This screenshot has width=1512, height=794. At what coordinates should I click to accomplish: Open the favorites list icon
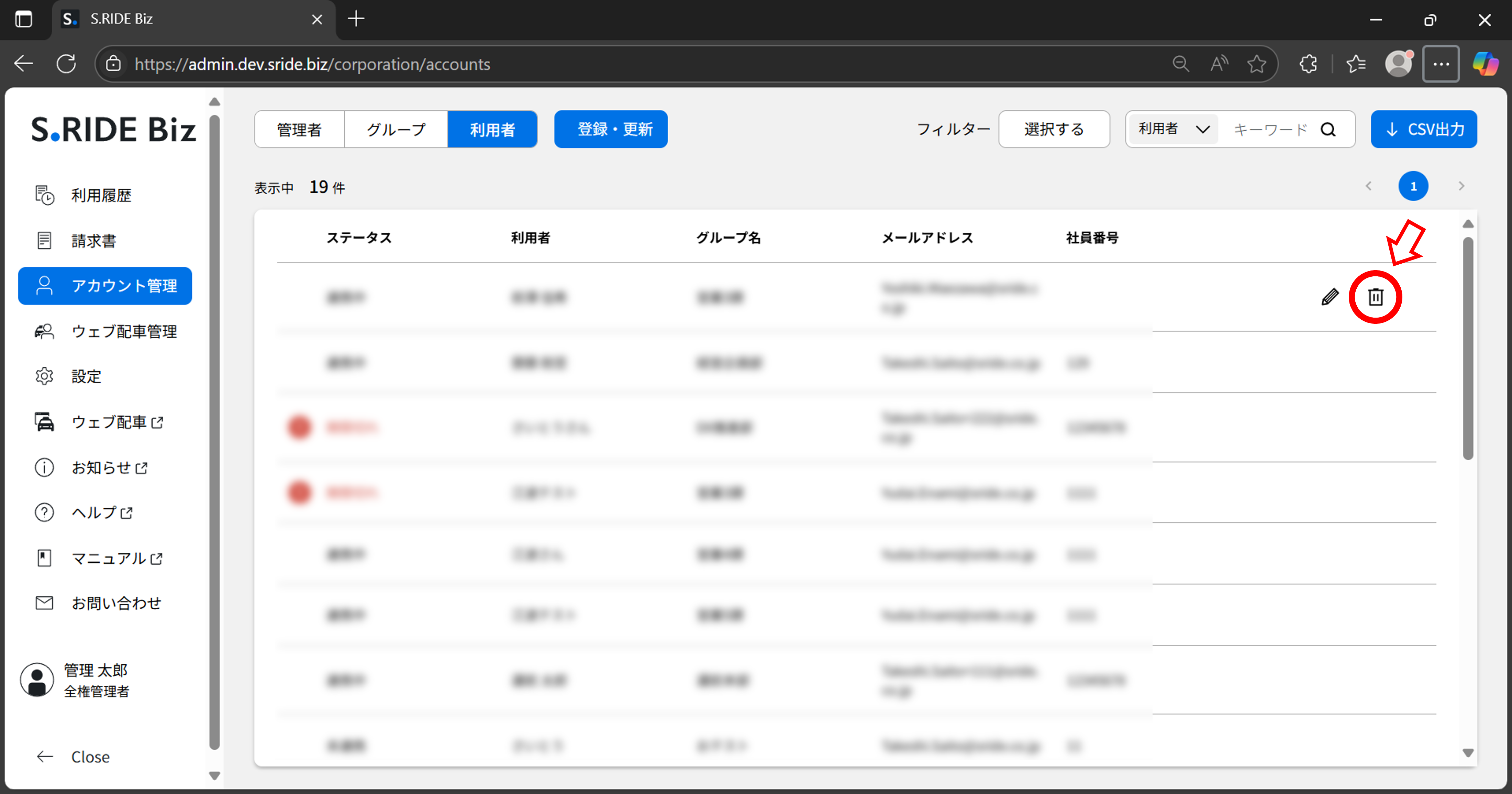tap(1356, 64)
